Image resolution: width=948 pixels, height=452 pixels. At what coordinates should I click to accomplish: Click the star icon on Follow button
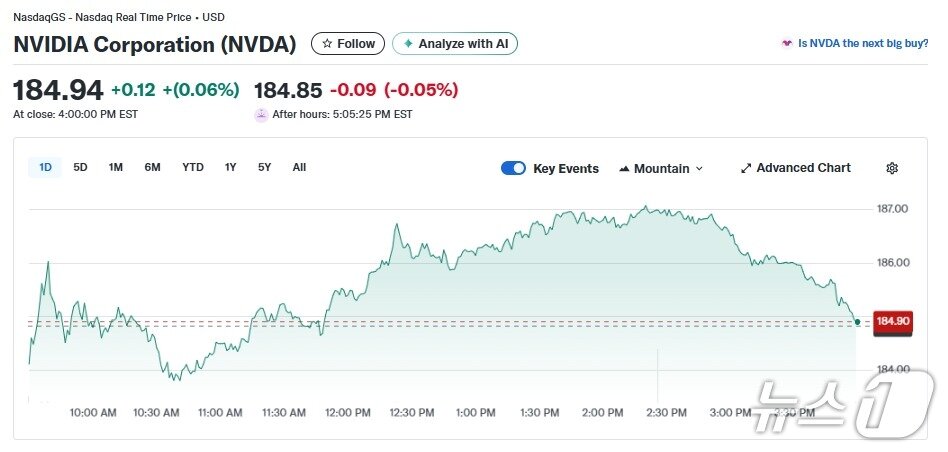click(326, 44)
